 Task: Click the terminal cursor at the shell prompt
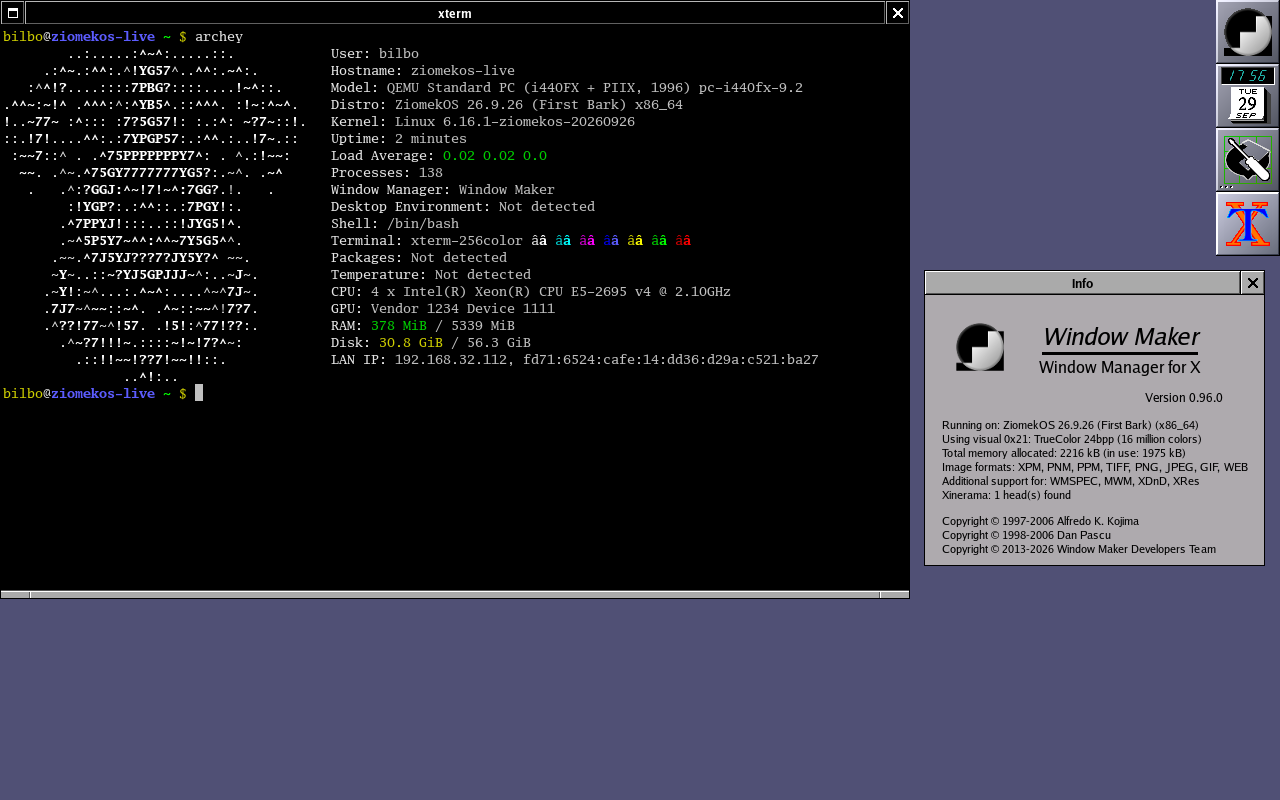(199, 393)
